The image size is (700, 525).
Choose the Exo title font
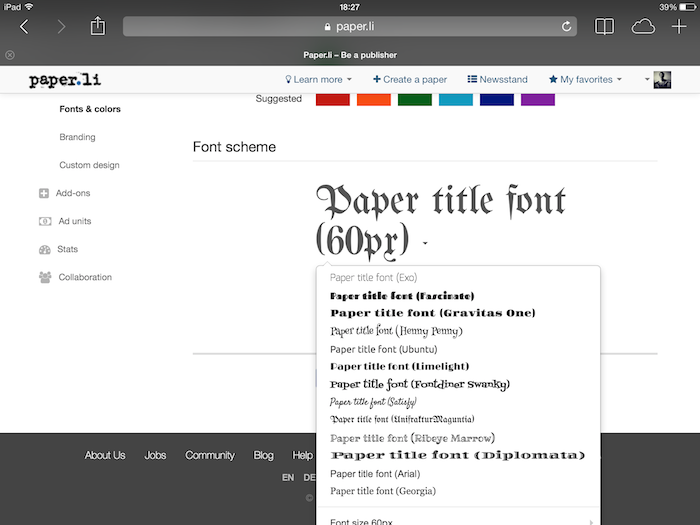point(373,278)
